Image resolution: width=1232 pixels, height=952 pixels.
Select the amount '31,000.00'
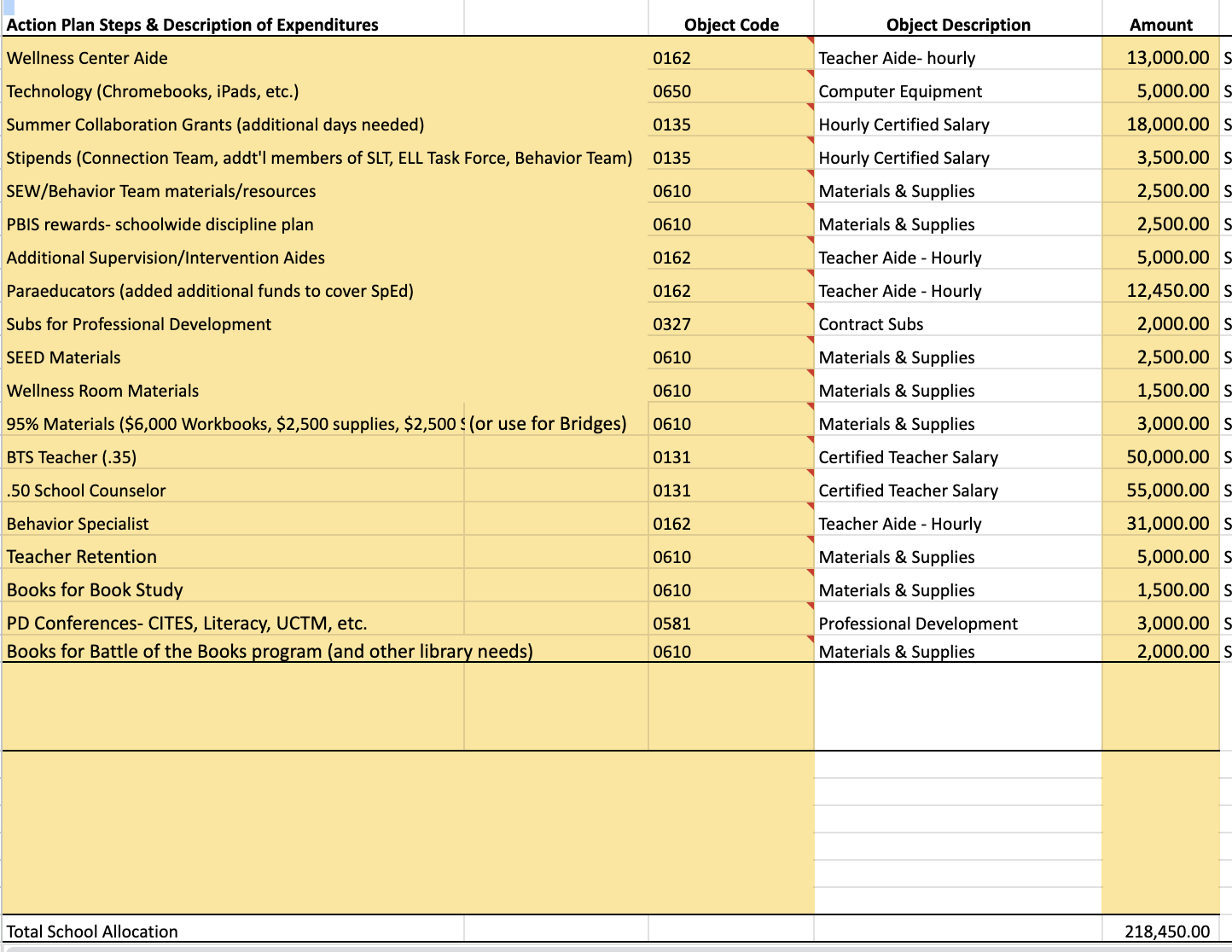coord(1168,523)
